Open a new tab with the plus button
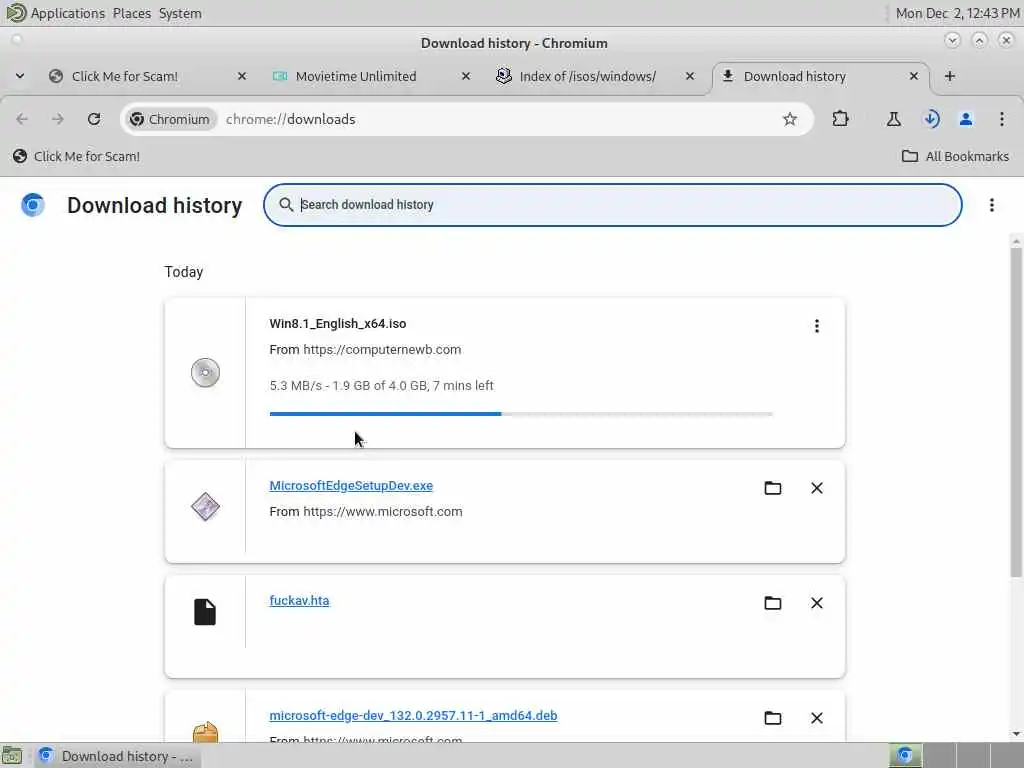The height and width of the screenshot is (768, 1024). tap(950, 76)
